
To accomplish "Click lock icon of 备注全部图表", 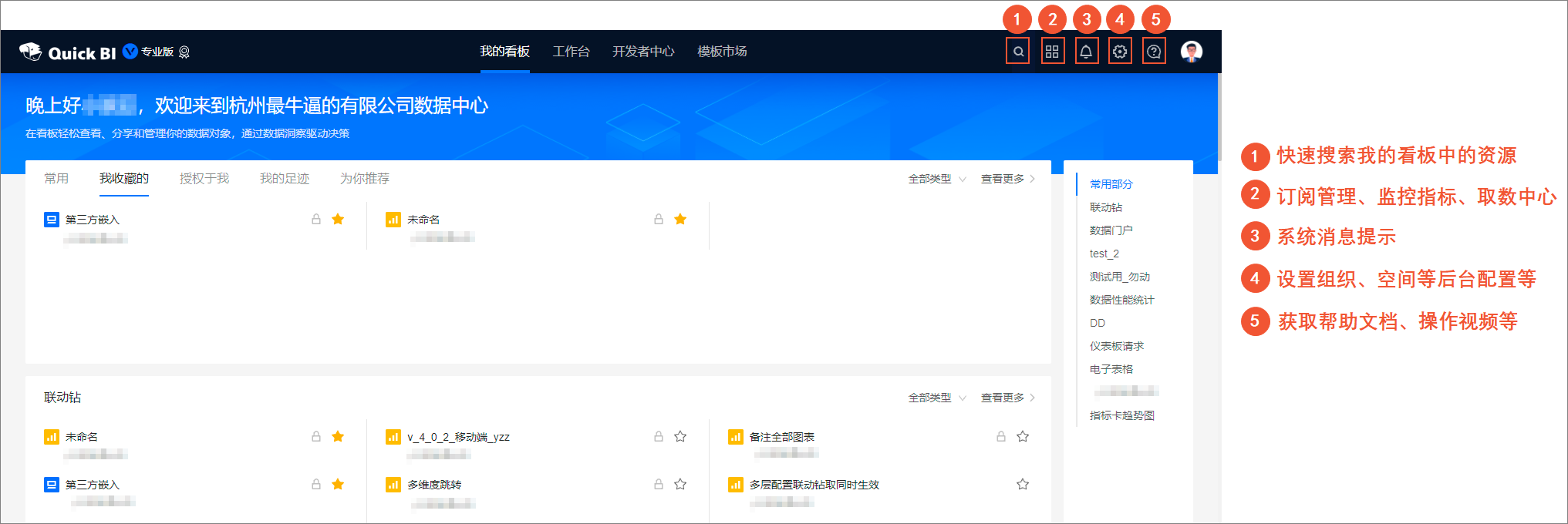I will 1001,437.
